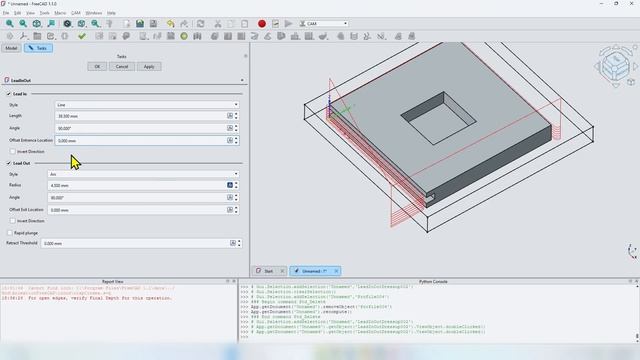Click the redo arrow icon
The width and height of the screenshot is (640, 360).
tap(184, 24)
